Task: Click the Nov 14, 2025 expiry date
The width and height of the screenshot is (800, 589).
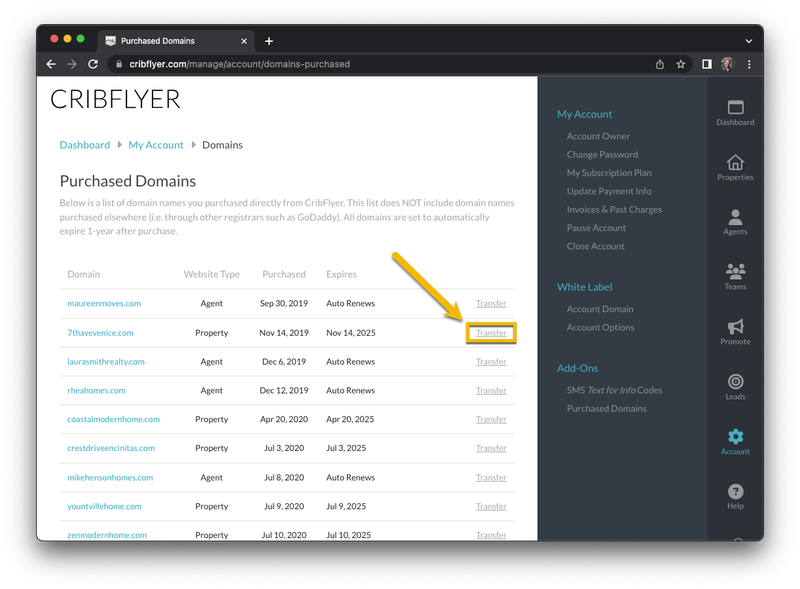Action: [351, 333]
